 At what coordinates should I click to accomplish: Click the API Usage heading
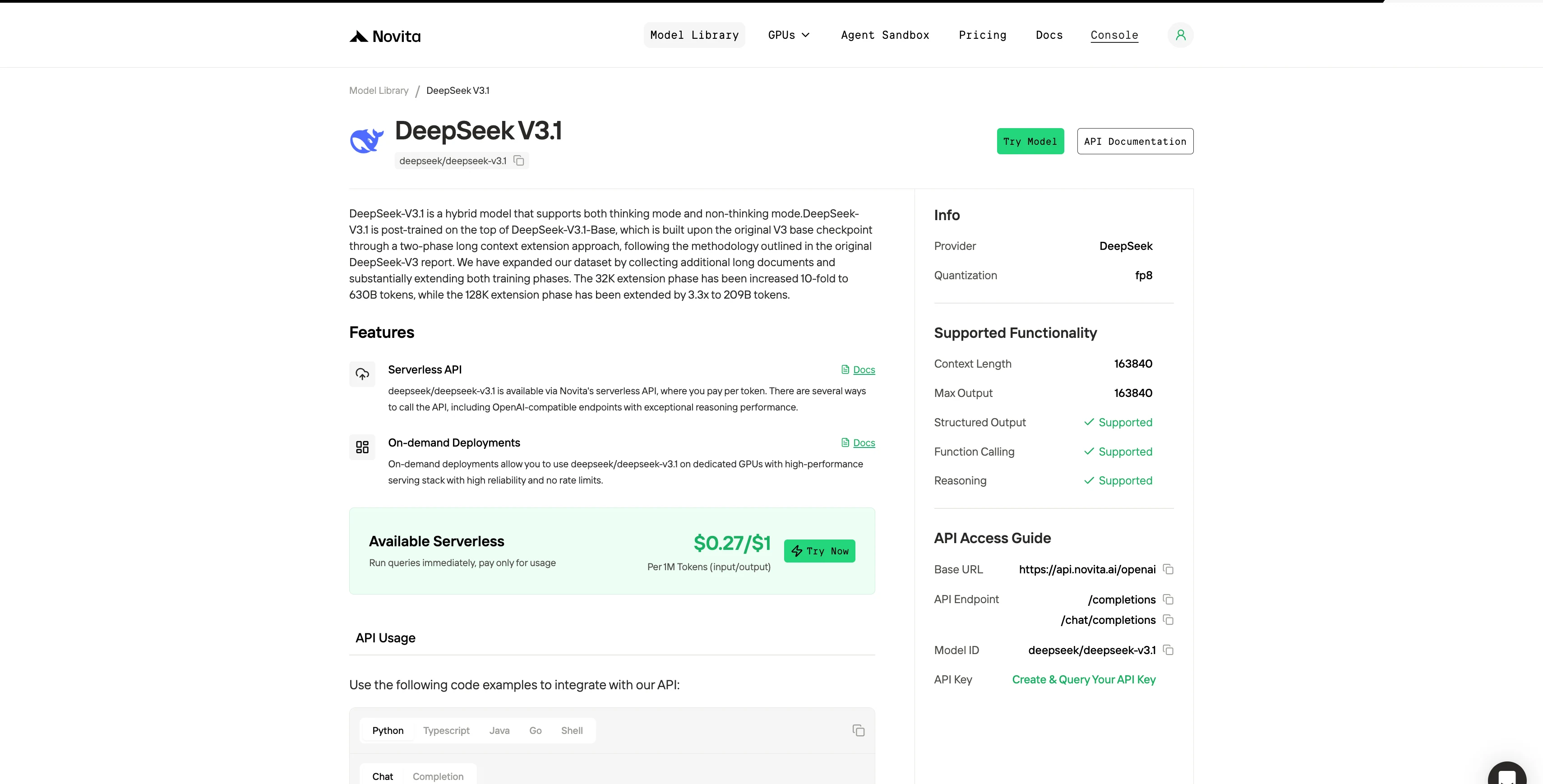[x=385, y=638]
